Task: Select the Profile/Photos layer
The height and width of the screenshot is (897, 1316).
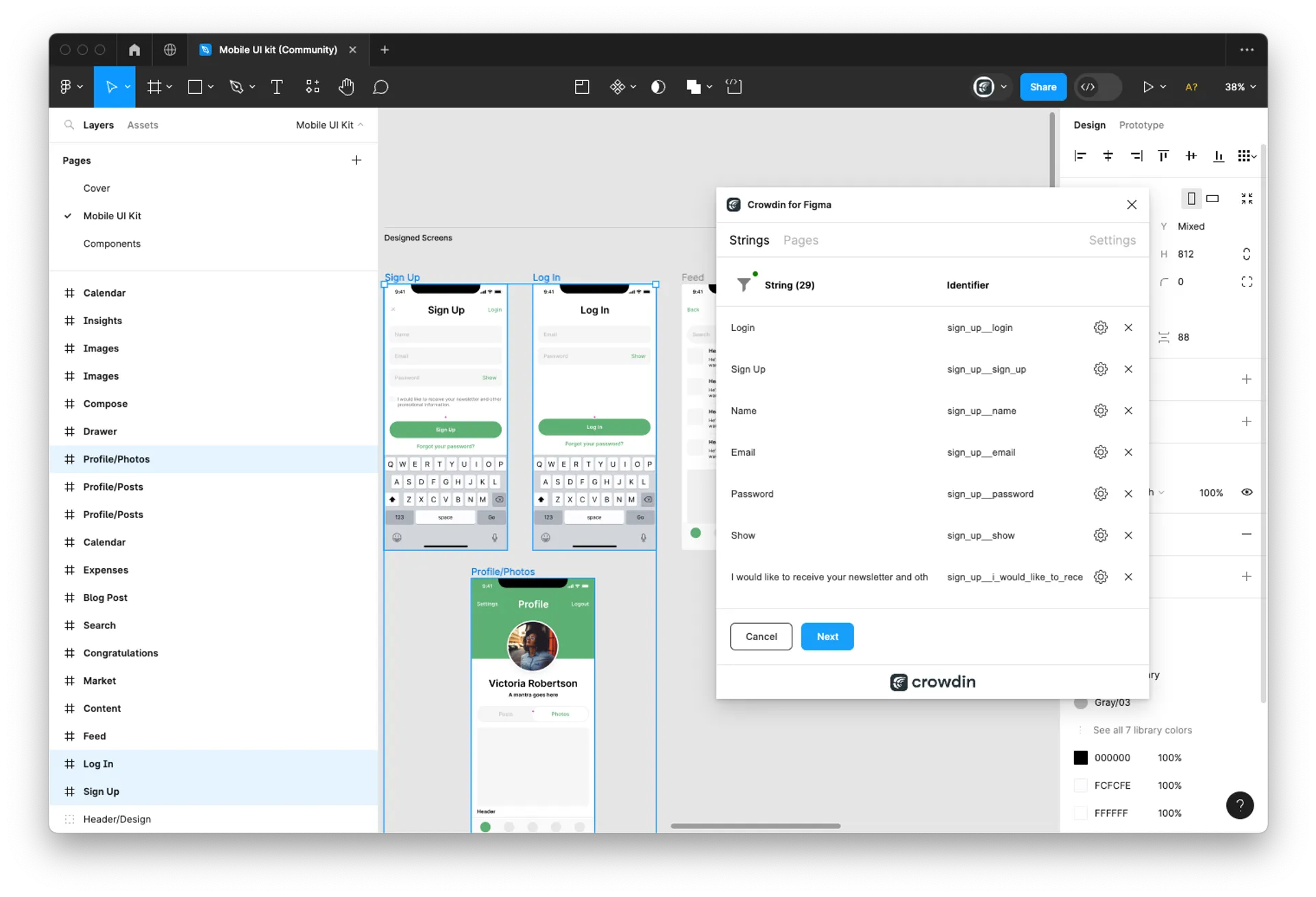Action: pyautogui.click(x=213, y=458)
